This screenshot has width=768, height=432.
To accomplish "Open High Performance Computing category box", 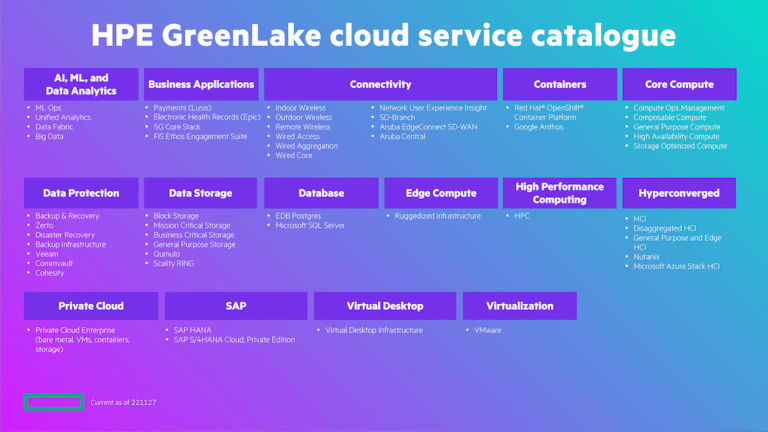I will 559,193.
